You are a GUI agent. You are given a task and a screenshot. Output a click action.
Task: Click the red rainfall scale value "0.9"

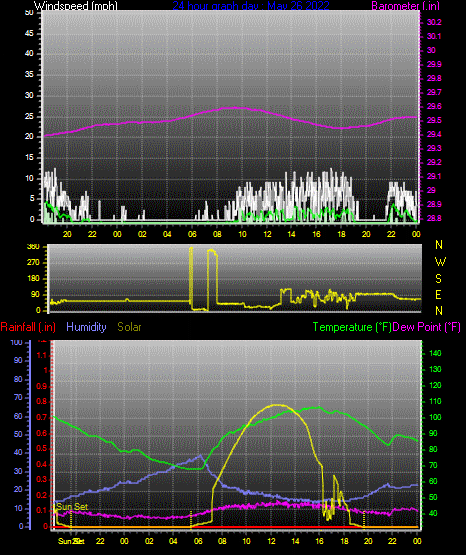point(42,386)
